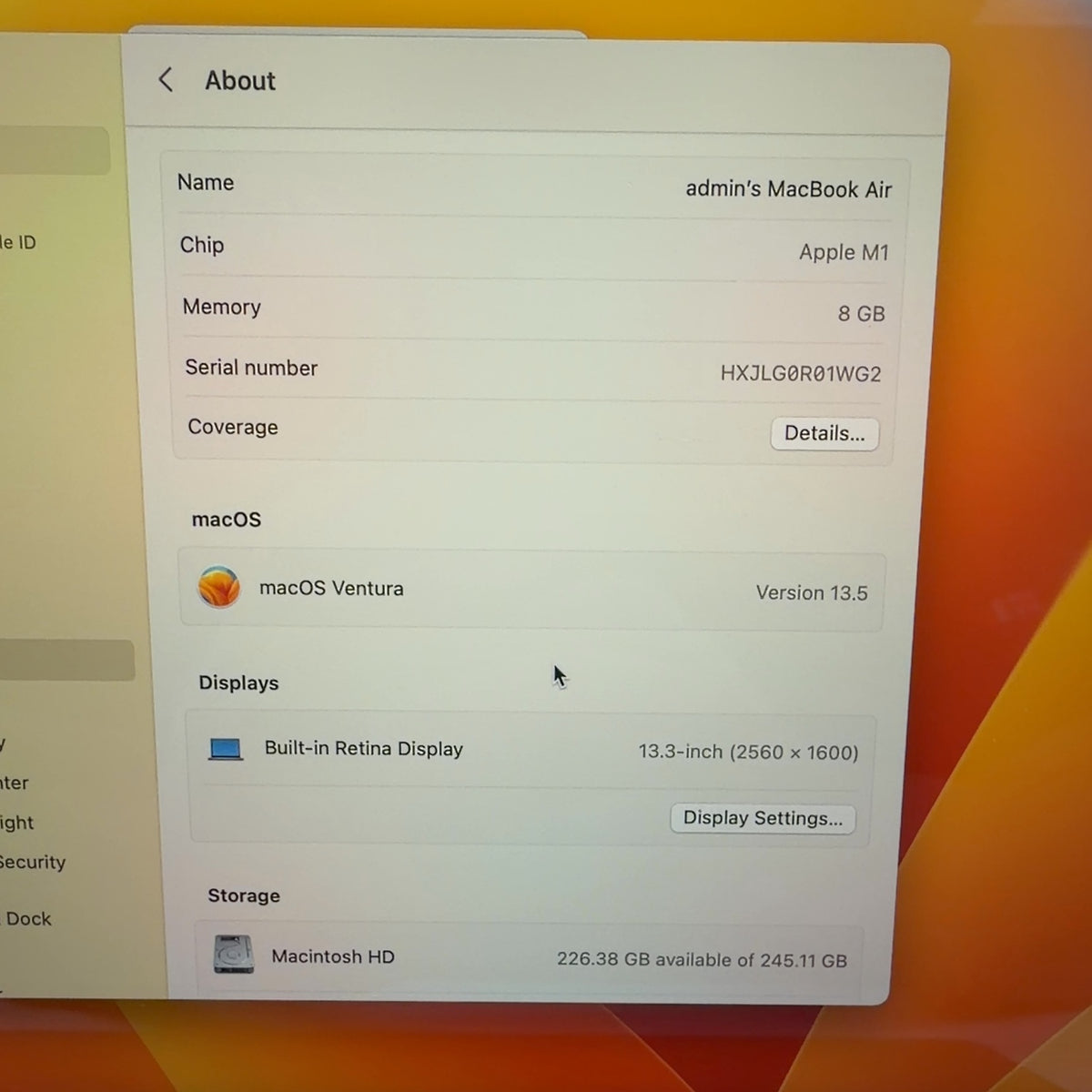Click the Memory row label
Viewport: 1092px width, 1092px height.
coord(222,307)
